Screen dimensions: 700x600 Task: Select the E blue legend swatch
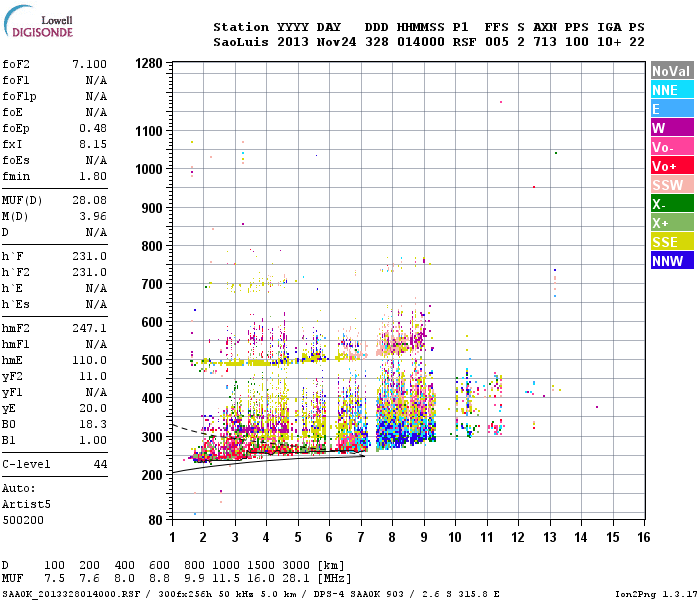(x=672, y=108)
